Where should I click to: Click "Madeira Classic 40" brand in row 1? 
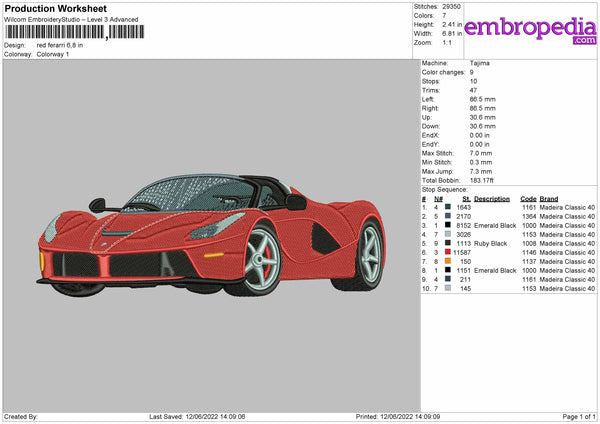567,207
